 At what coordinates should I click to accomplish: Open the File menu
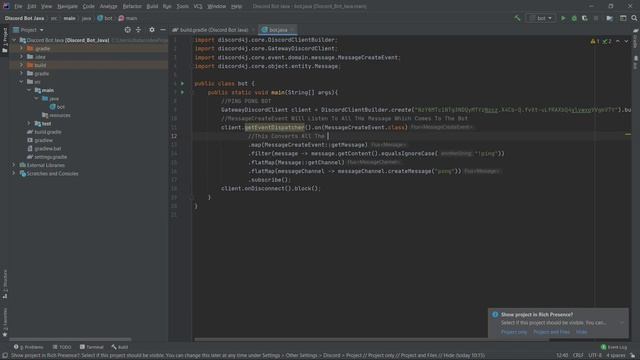18,6
